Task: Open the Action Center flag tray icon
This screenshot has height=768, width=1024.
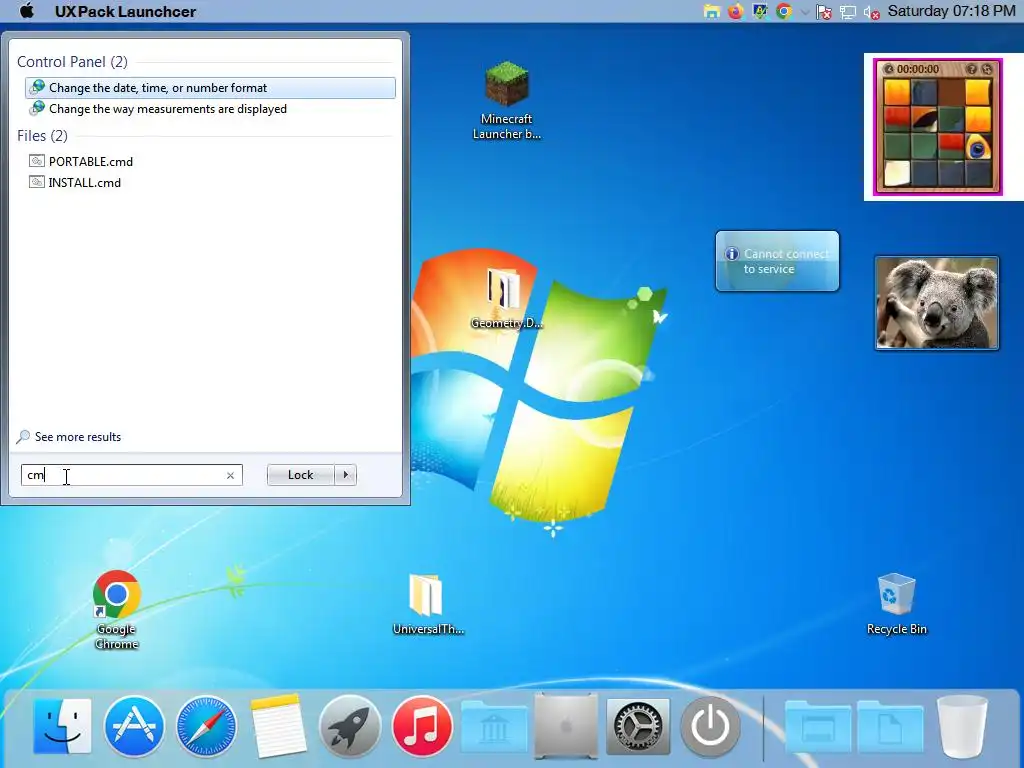Action: (x=824, y=12)
